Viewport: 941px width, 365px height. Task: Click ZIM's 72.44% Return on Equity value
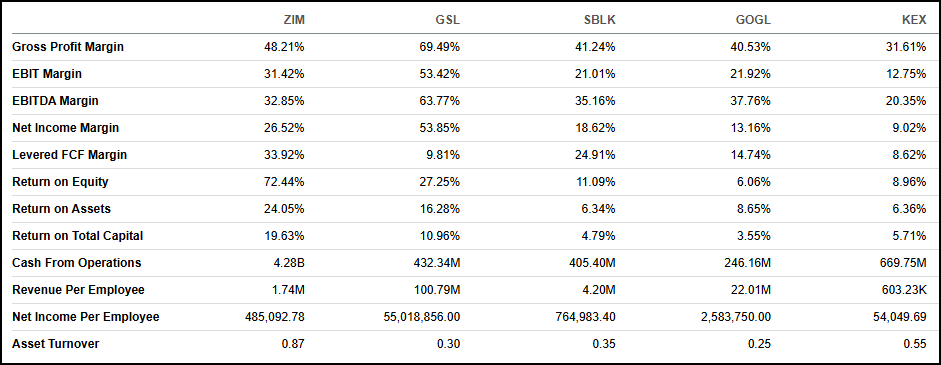[287, 182]
